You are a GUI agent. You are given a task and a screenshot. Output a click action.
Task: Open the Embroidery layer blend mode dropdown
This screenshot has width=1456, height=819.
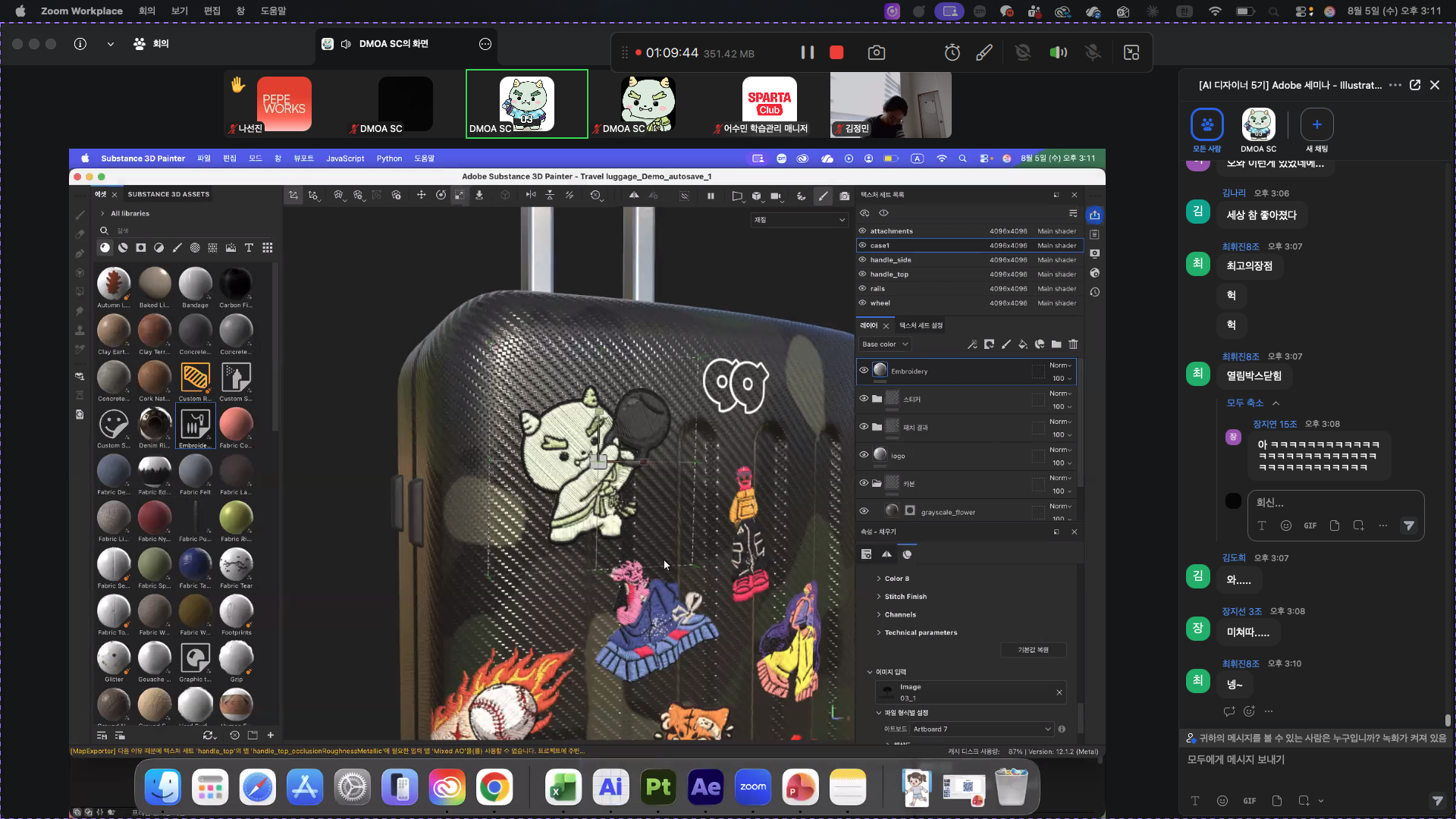[1060, 366]
